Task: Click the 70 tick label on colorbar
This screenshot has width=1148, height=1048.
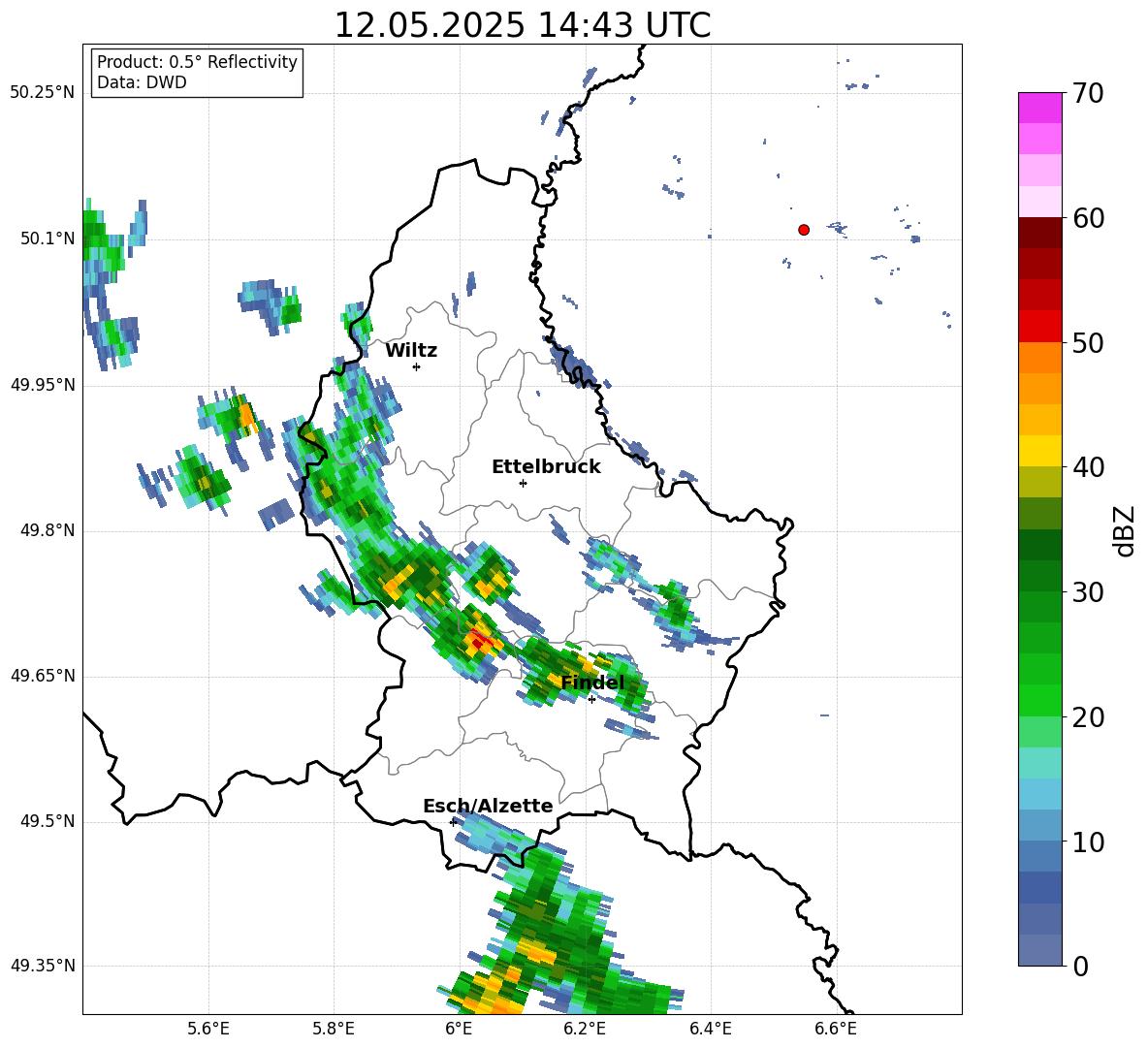Action: tap(1087, 93)
